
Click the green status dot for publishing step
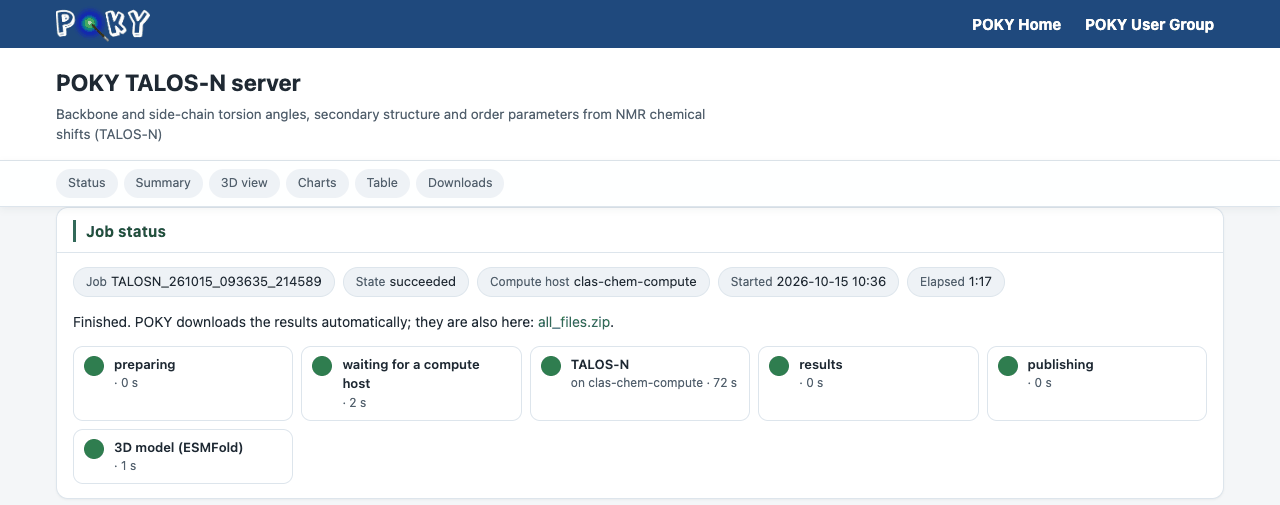pyautogui.click(x=1008, y=366)
